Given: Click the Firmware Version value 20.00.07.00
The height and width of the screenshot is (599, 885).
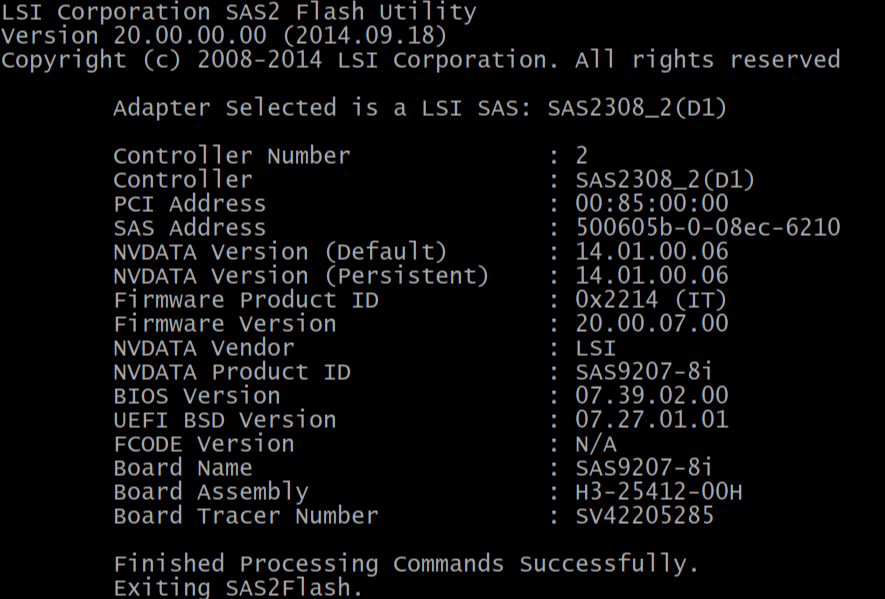Looking at the screenshot, I should (x=652, y=324).
